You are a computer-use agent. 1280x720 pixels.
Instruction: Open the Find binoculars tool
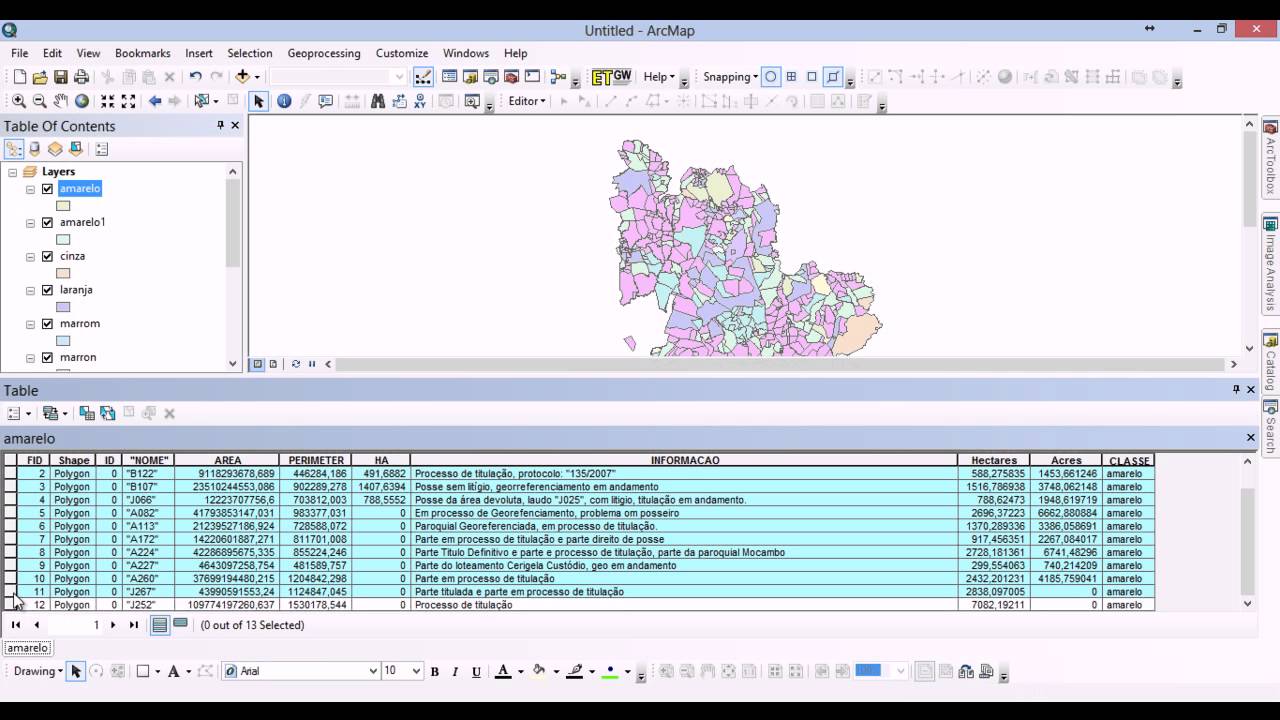[378, 101]
